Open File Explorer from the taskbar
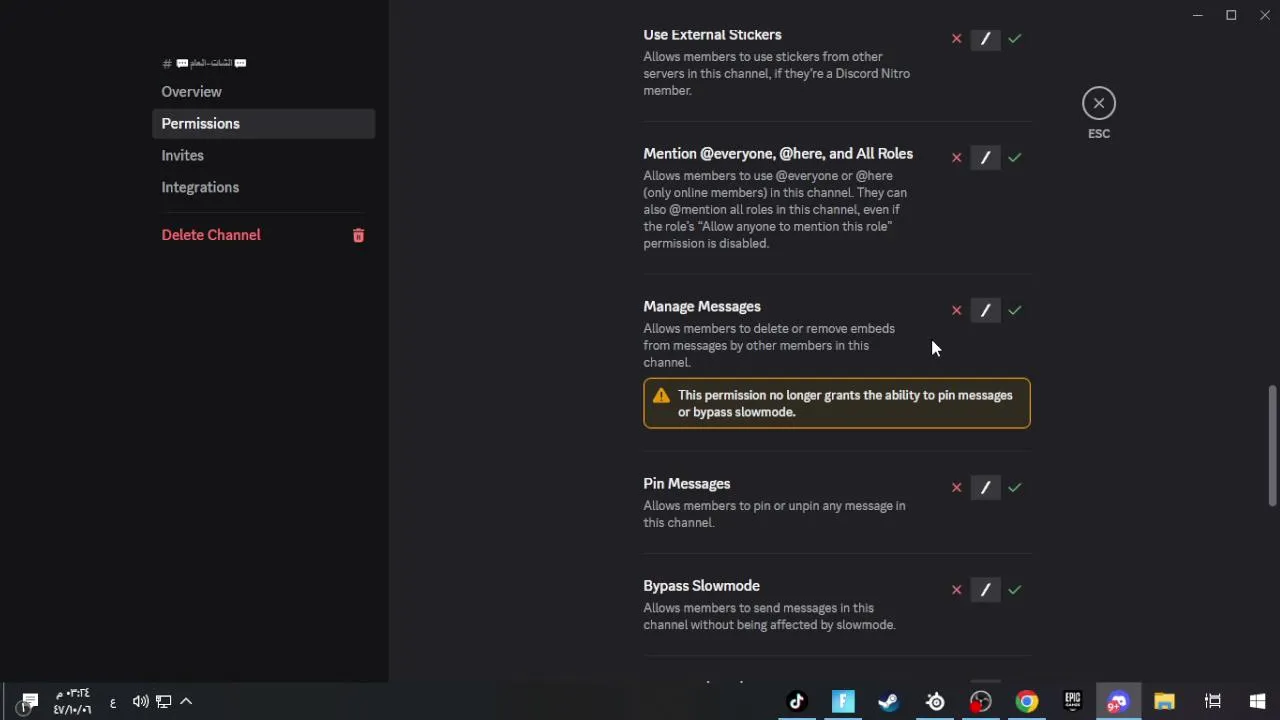The width and height of the screenshot is (1280, 720). point(1164,702)
